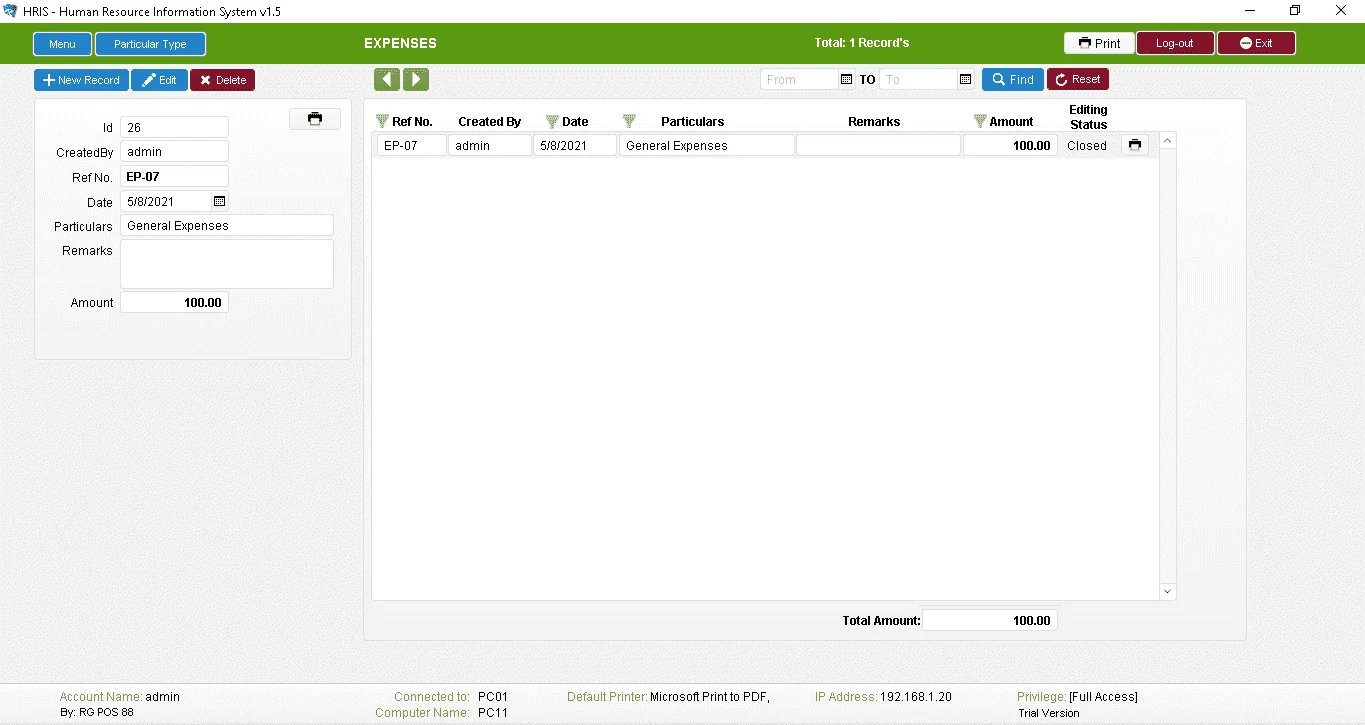Click the Total Amount field

coord(990,621)
